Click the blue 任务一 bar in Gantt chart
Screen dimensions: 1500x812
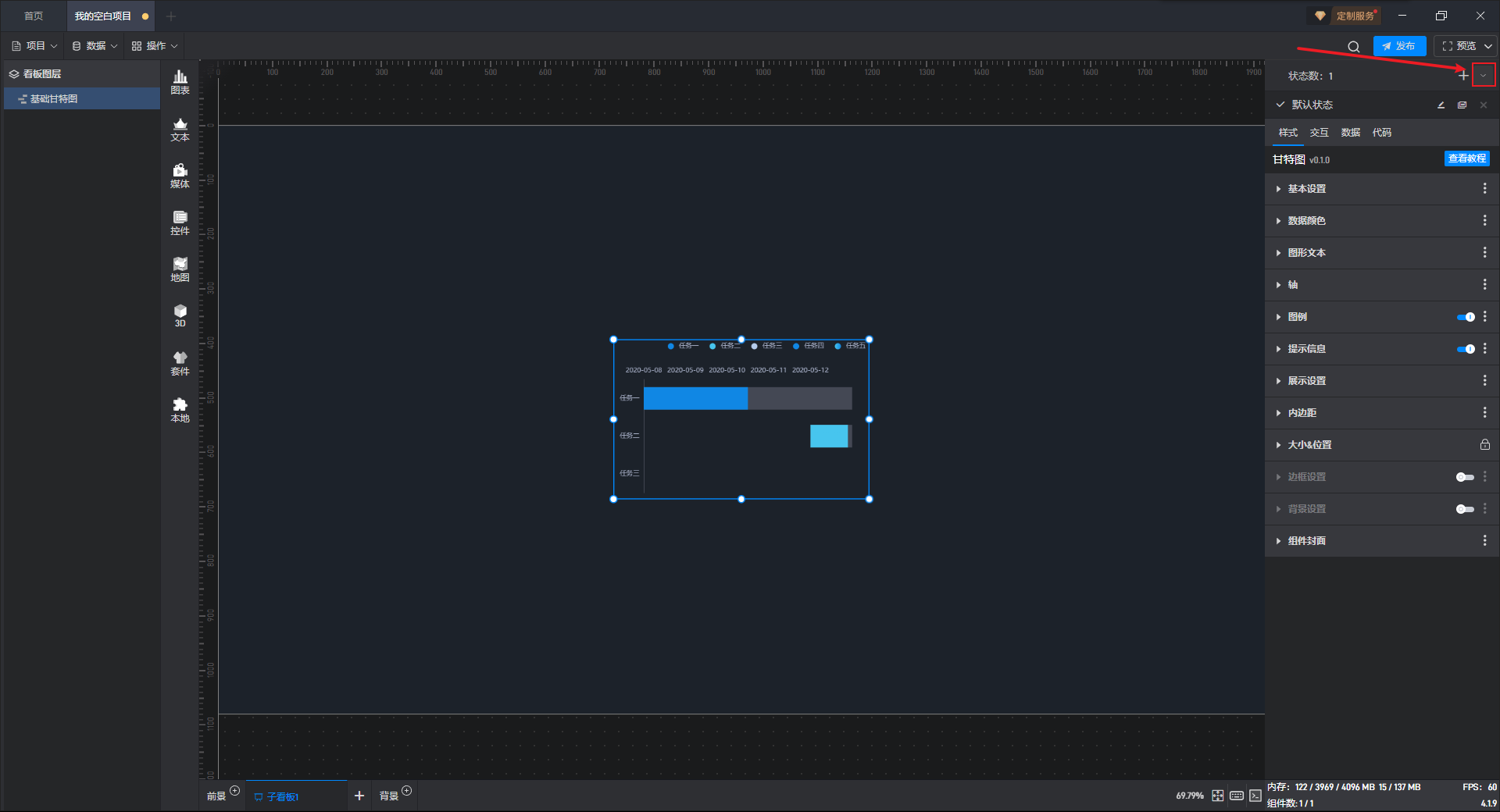695,398
